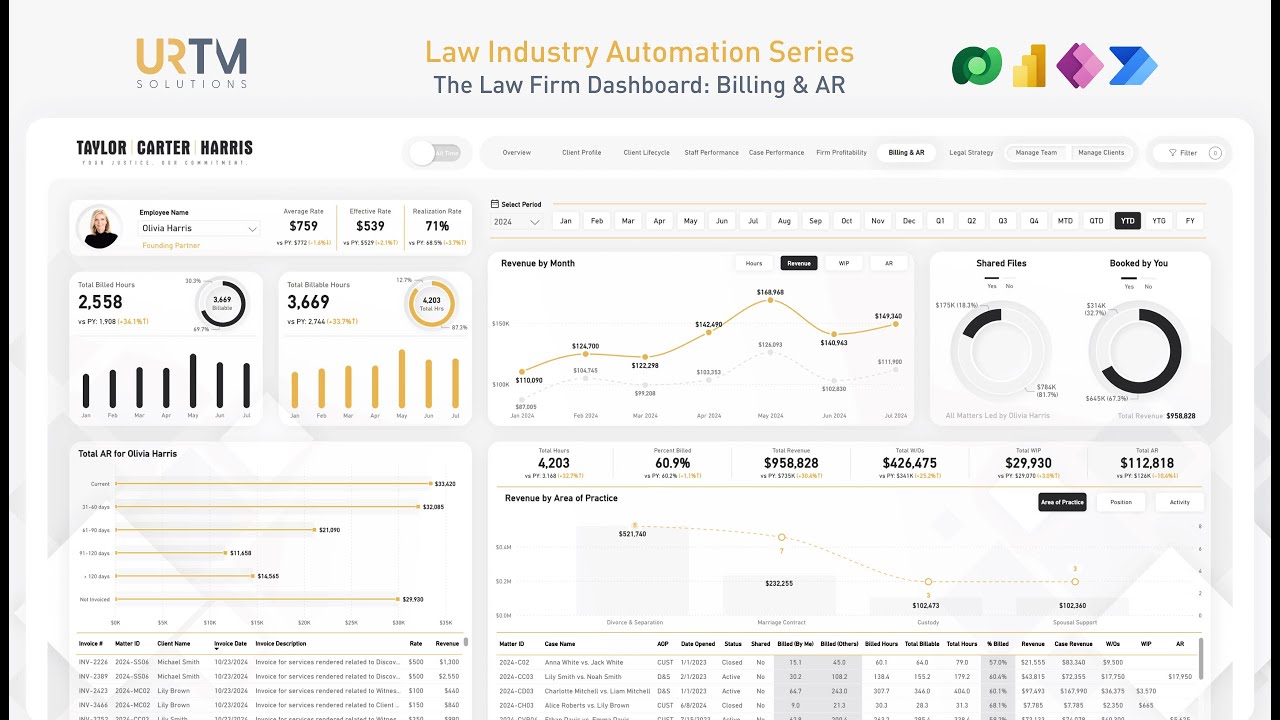Open the Billing & AR tab

tap(906, 153)
